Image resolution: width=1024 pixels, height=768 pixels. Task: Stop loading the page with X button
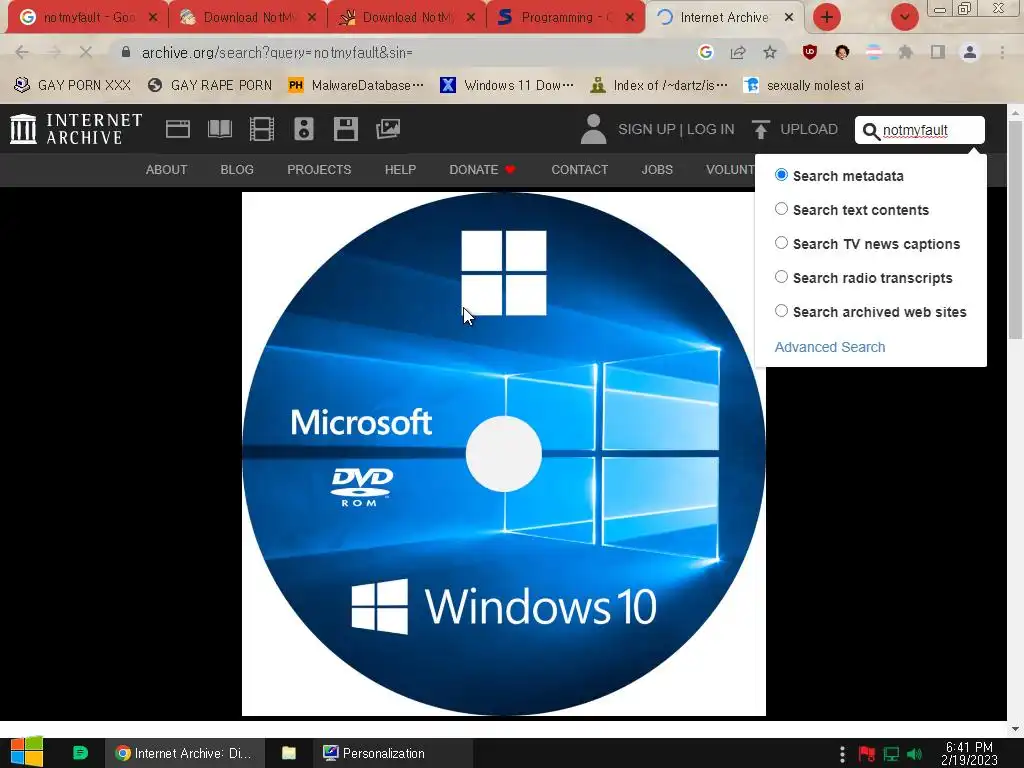(x=86, y=52)
